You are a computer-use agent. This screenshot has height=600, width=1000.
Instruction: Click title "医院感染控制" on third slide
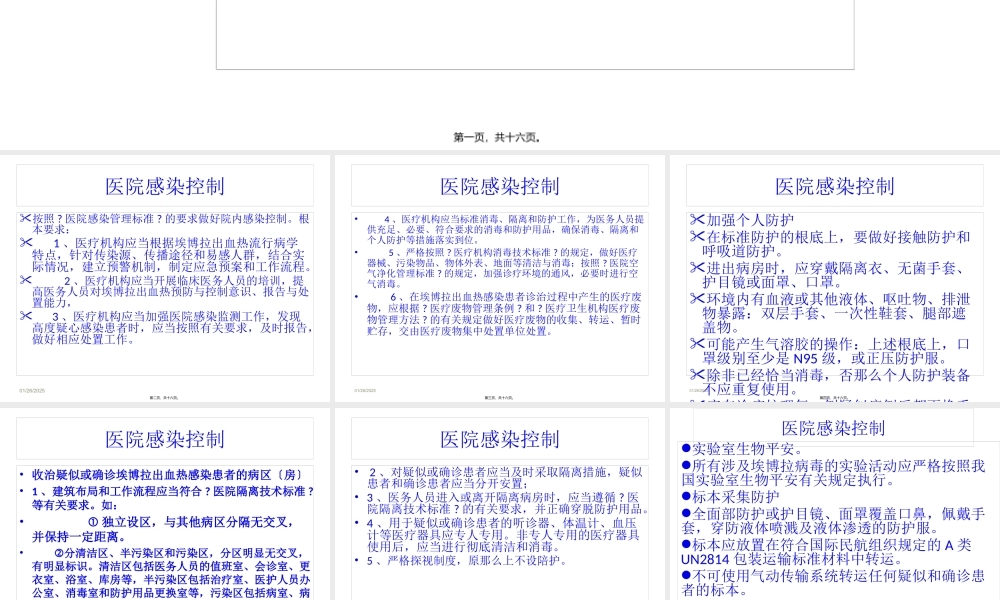tap(833, 186)
